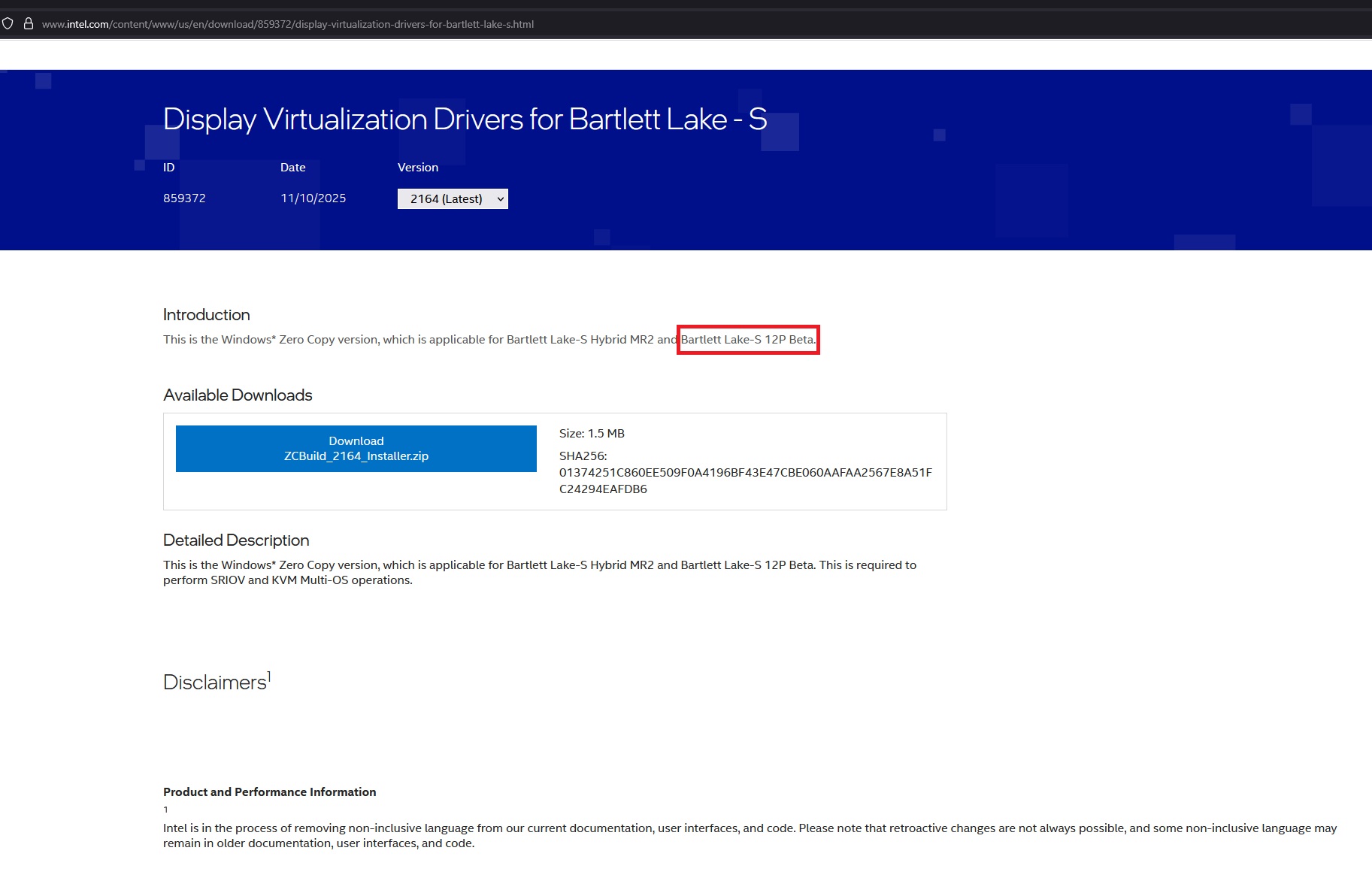
Task: Click the padlock site security icon
Action: tap(29, 24)
